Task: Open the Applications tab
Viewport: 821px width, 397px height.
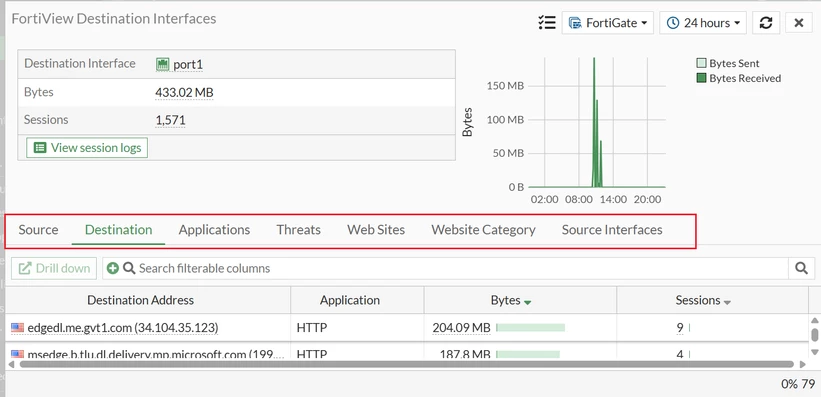Action: 214,230
